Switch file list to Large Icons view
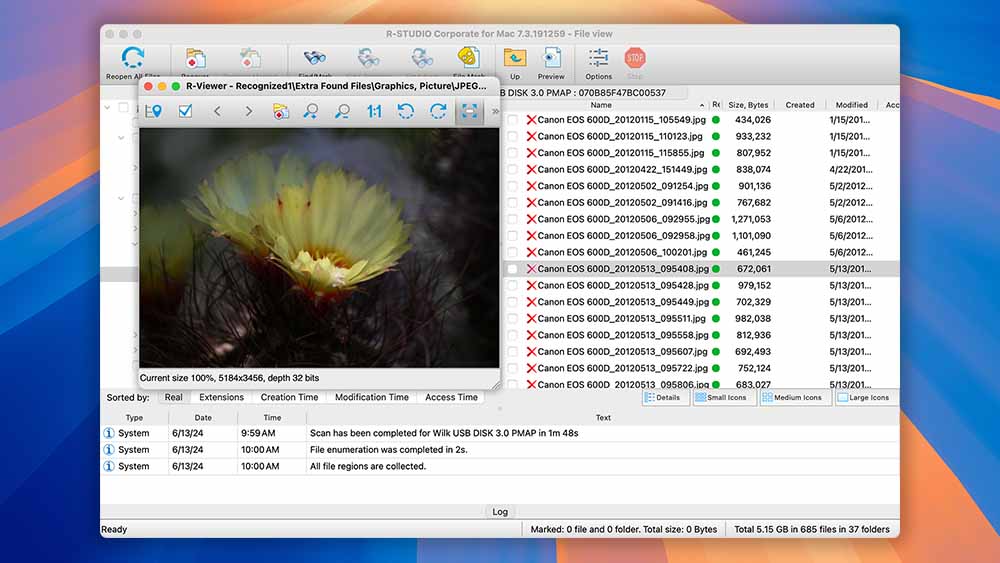The image size is (1000, 563). click(x=866, y=397)
